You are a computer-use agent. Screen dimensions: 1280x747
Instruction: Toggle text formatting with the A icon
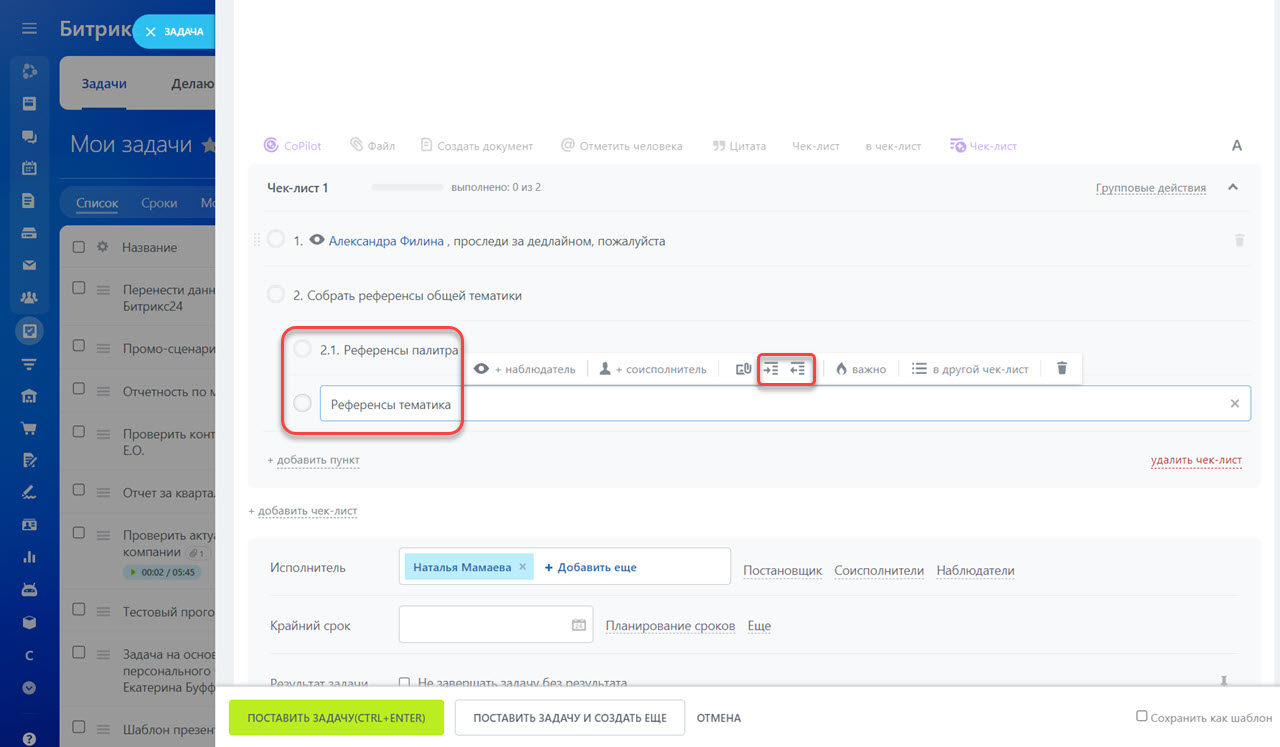point(1236,146)
